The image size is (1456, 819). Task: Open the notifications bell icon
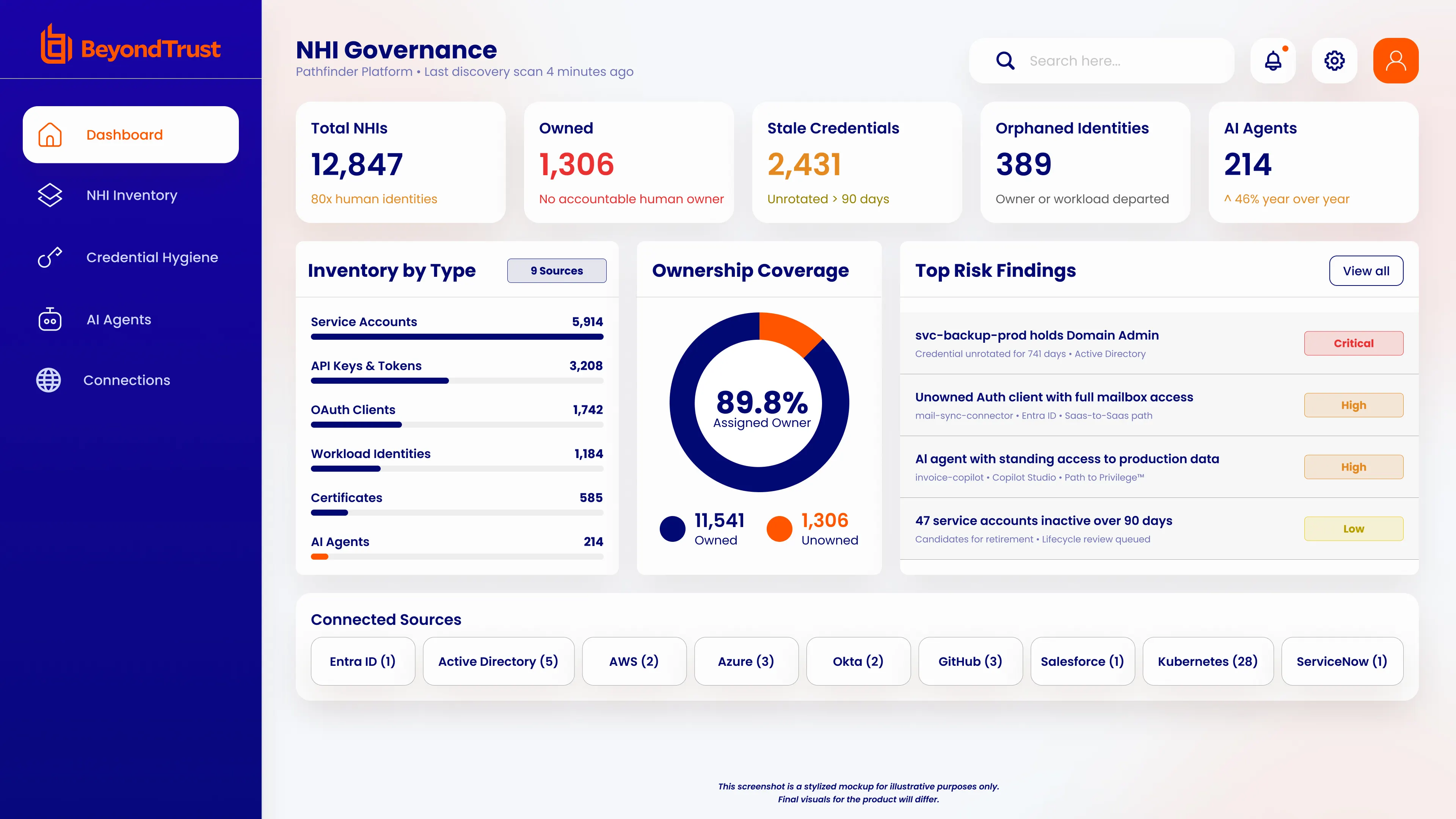click(1273, 61)
